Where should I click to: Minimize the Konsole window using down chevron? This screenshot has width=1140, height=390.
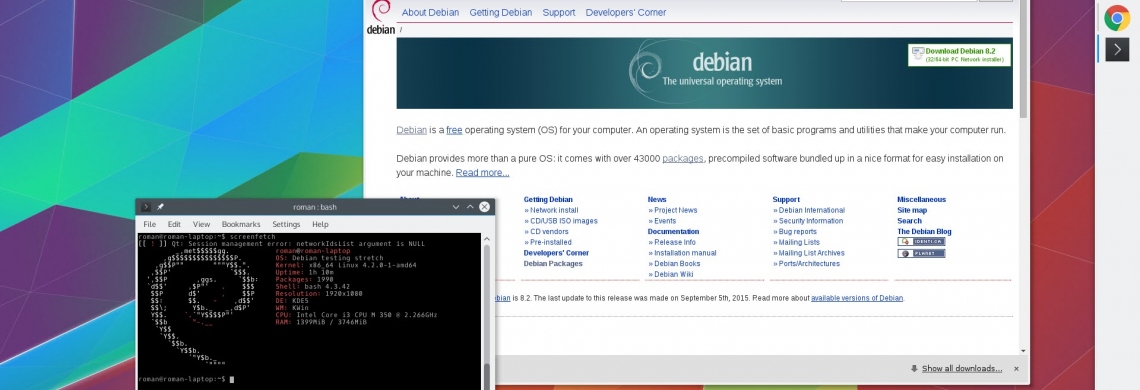(x=456, y=207)
